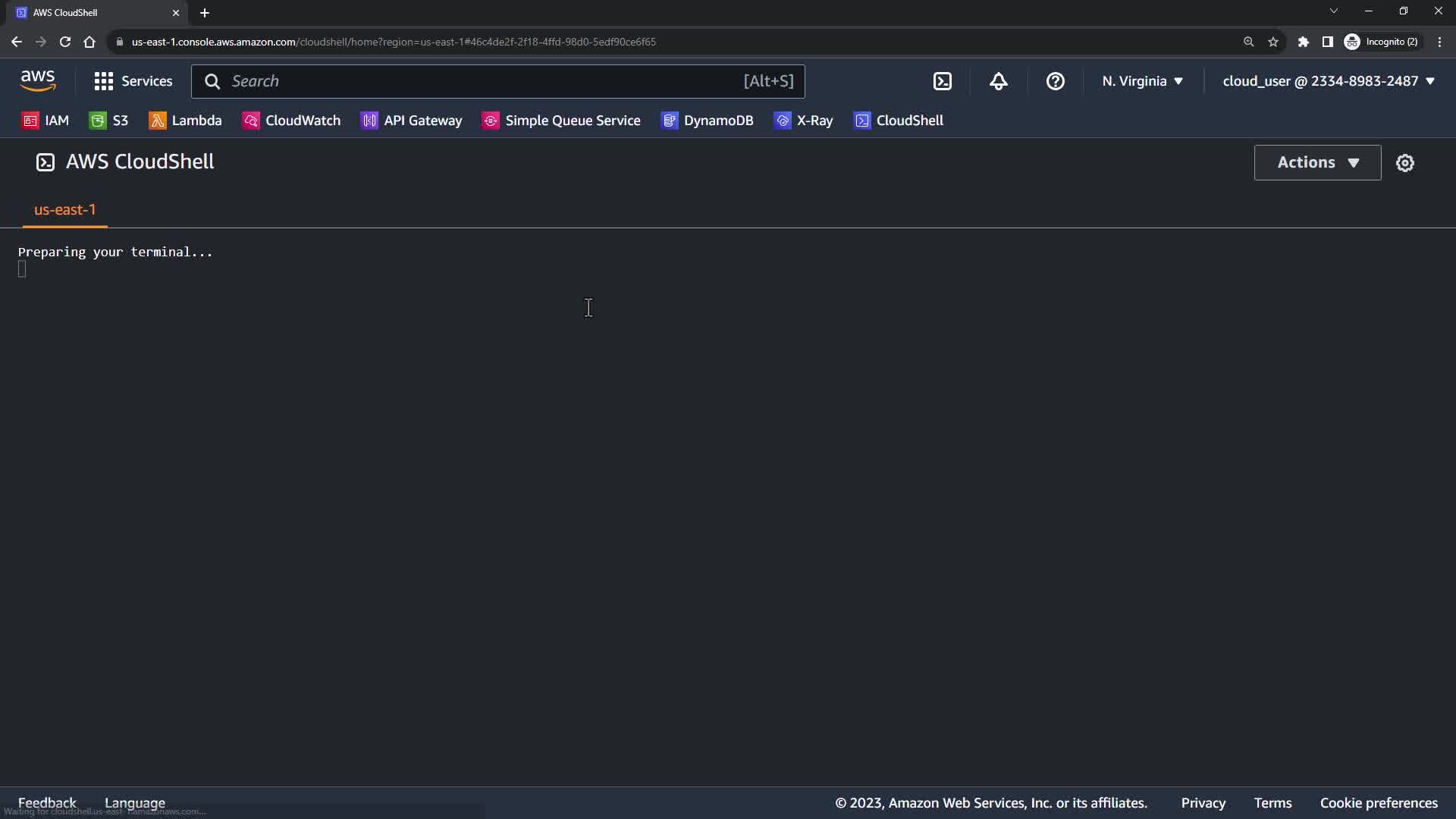Open the help question mark menu
The image size is (1456, 819).
coord(1055,81)
